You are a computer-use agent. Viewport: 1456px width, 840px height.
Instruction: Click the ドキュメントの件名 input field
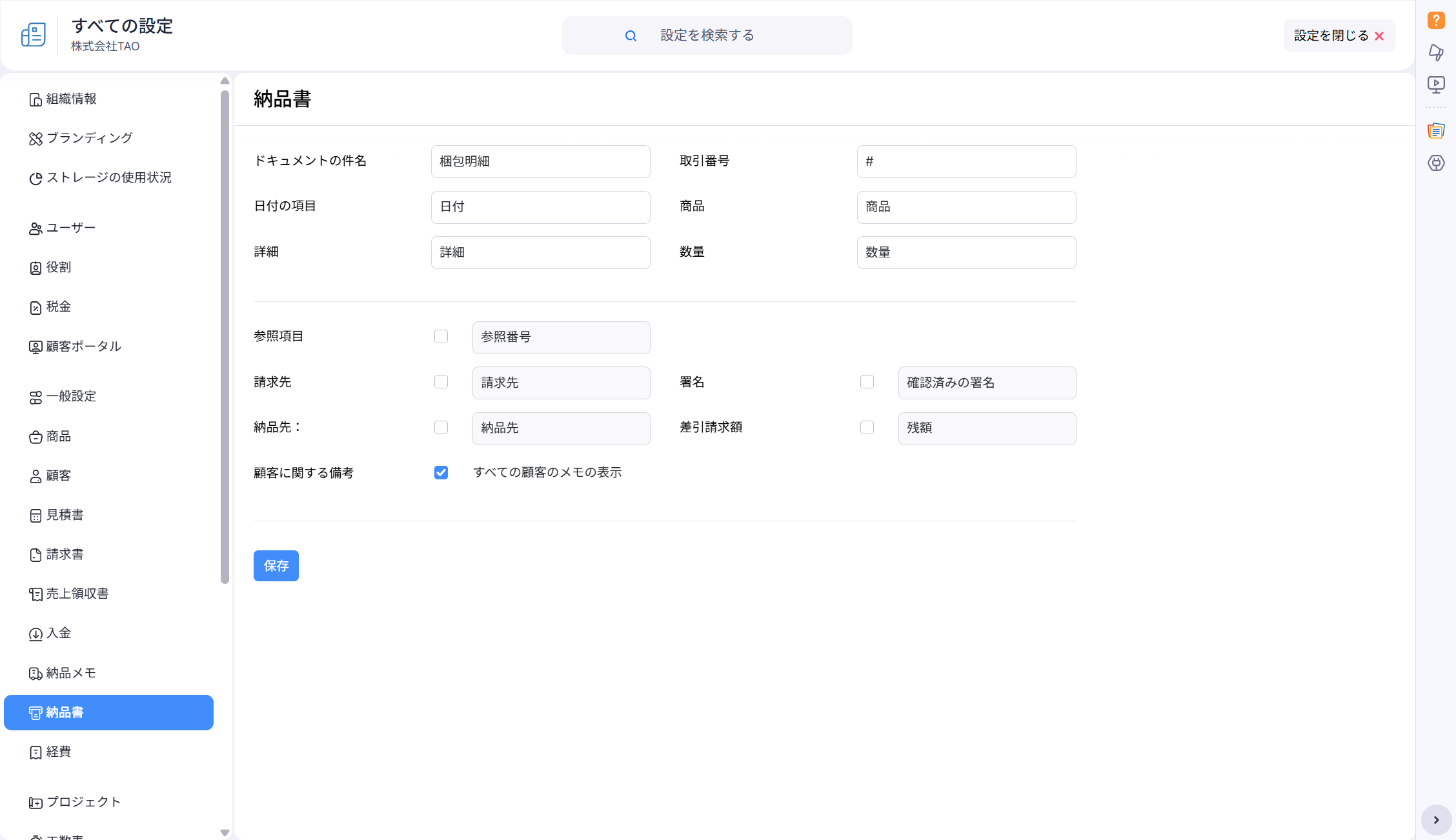click(x=540, y=161)
